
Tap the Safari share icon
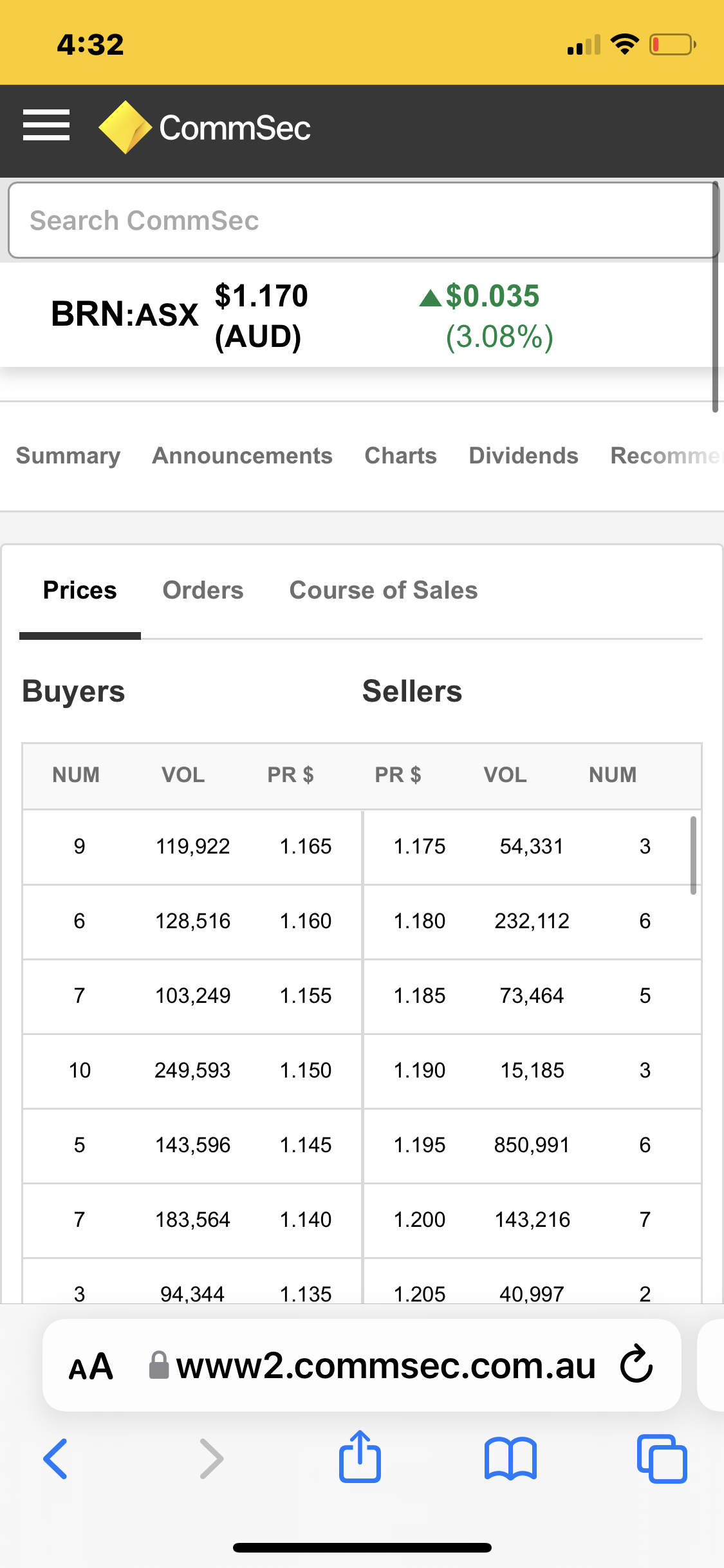[x=360, y=1457]
